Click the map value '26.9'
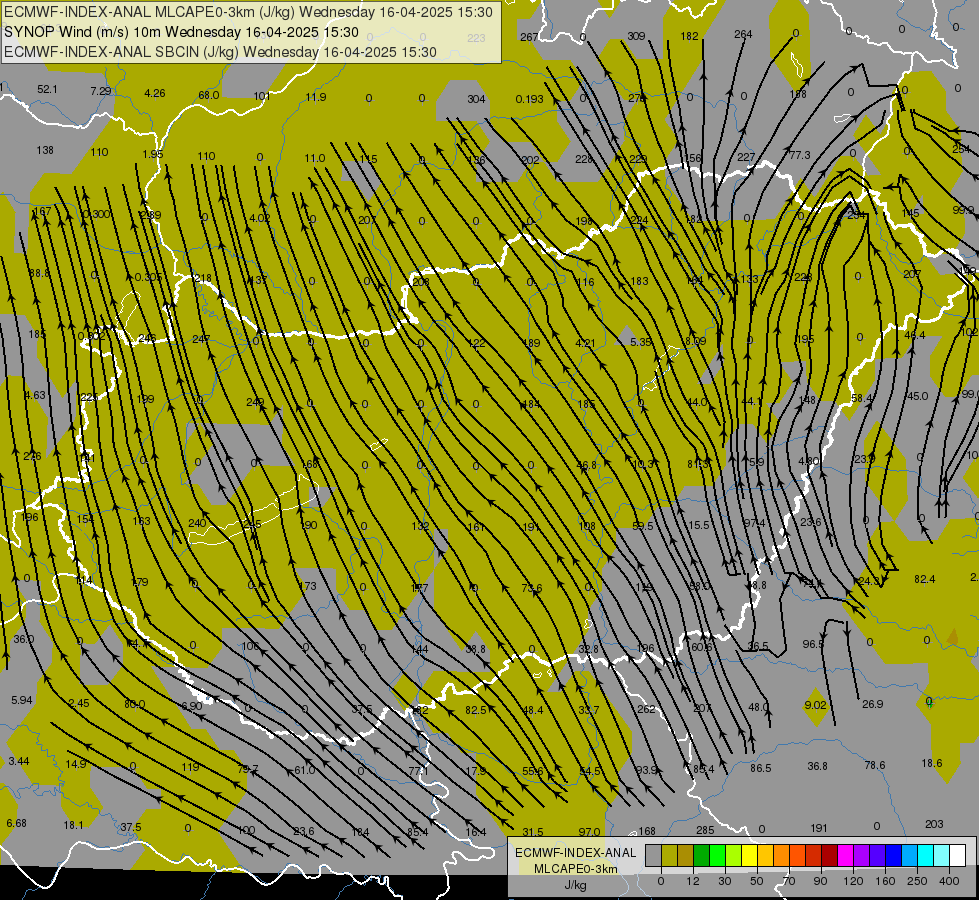Image resolution: width=979 pixels, height=900 pixels. (872, 704)
